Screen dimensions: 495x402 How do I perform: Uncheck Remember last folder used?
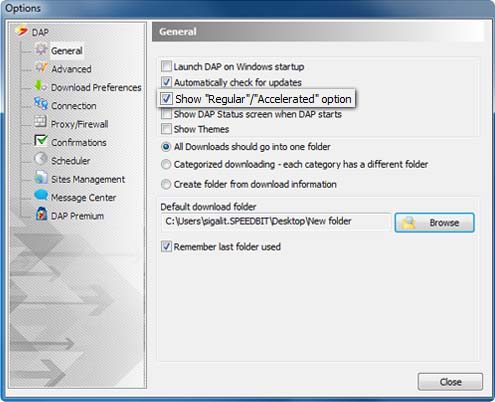166,247
